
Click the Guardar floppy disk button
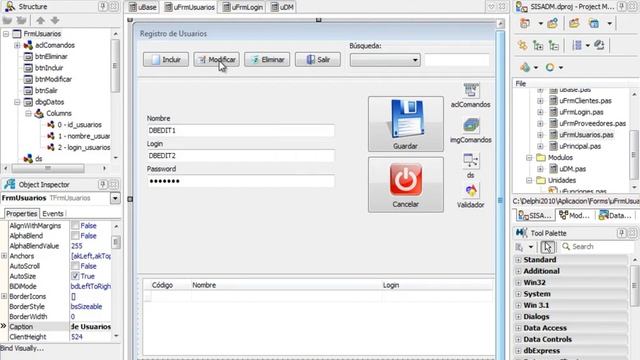point(406,124)
